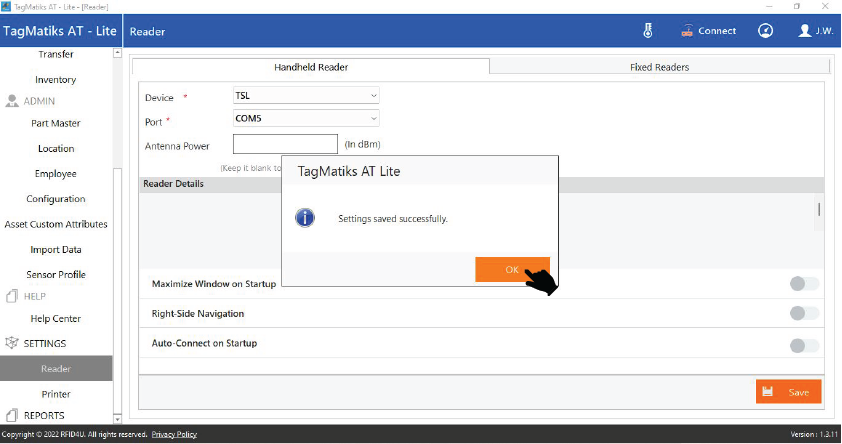Viewport: 842px width, 444px height.
Task: Click the Antenna Power input field
Action: 285,144
